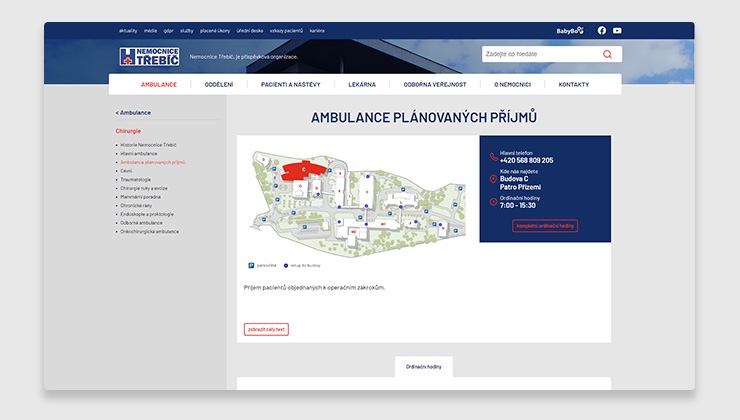Open the O nemocnici menu item
The width and height of the screenshot is (740, 420).
(513, 84)
